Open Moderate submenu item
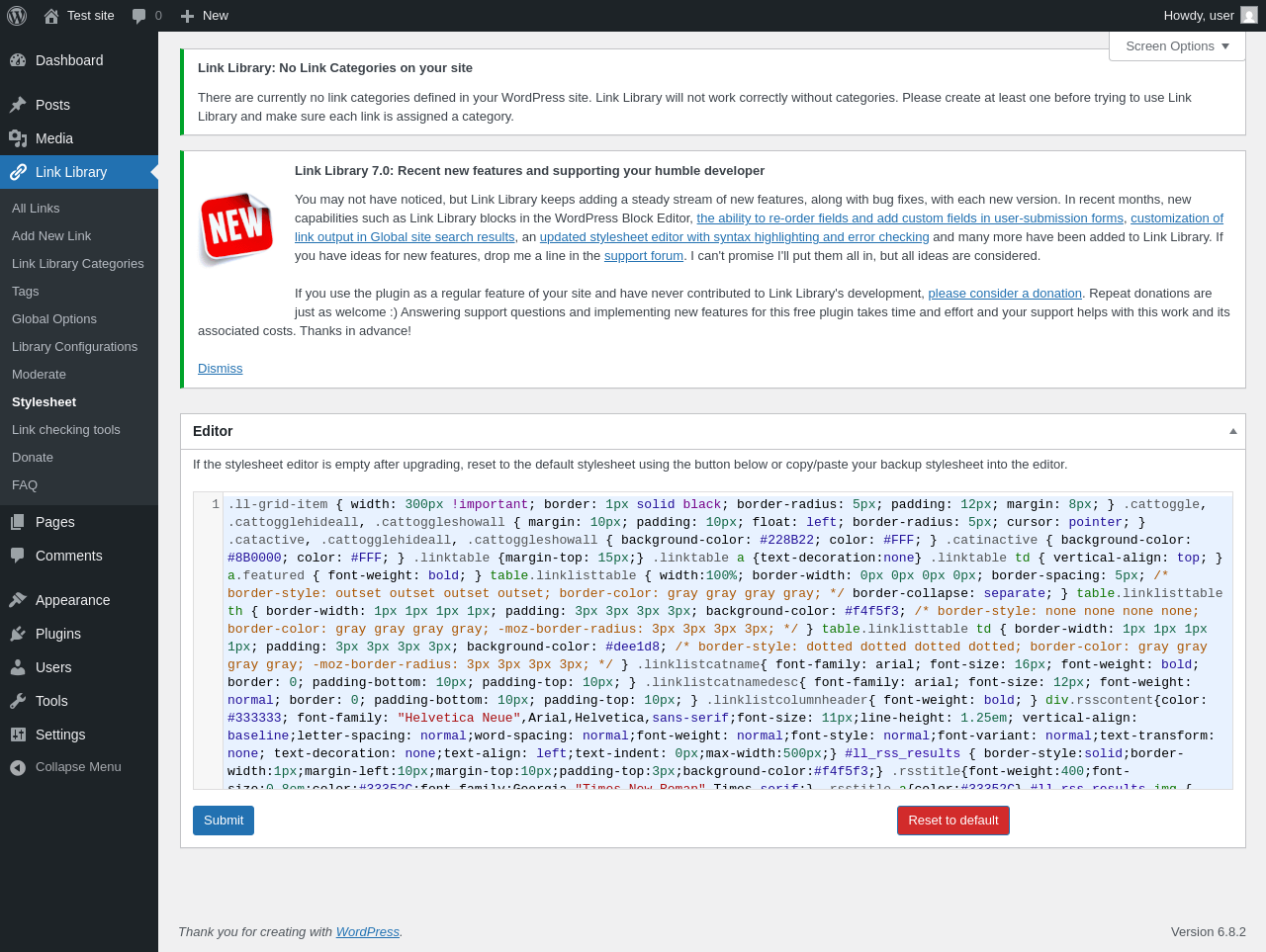Screen dimensions: 1266x952 coord(39,375)
